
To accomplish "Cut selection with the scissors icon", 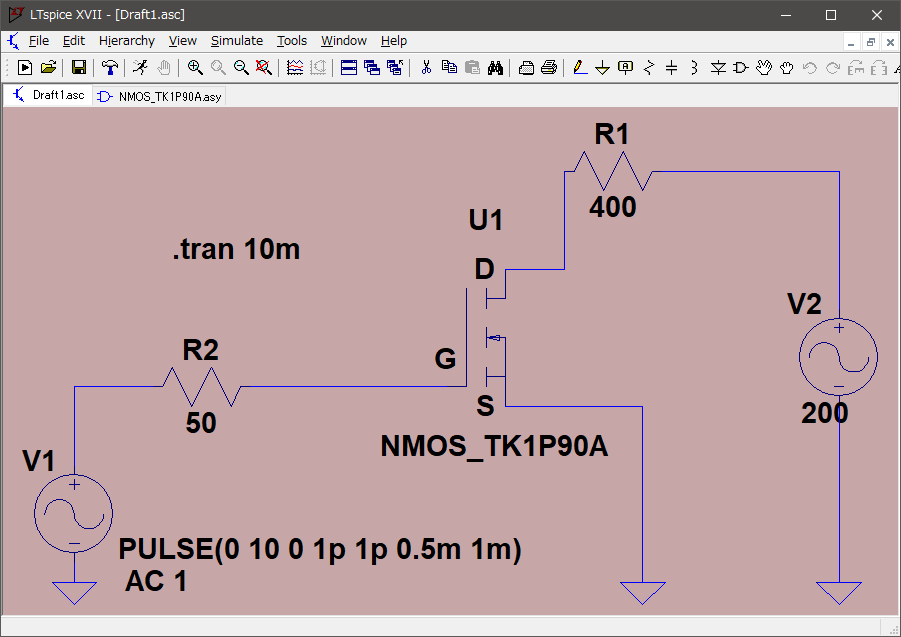I will 426,68.
